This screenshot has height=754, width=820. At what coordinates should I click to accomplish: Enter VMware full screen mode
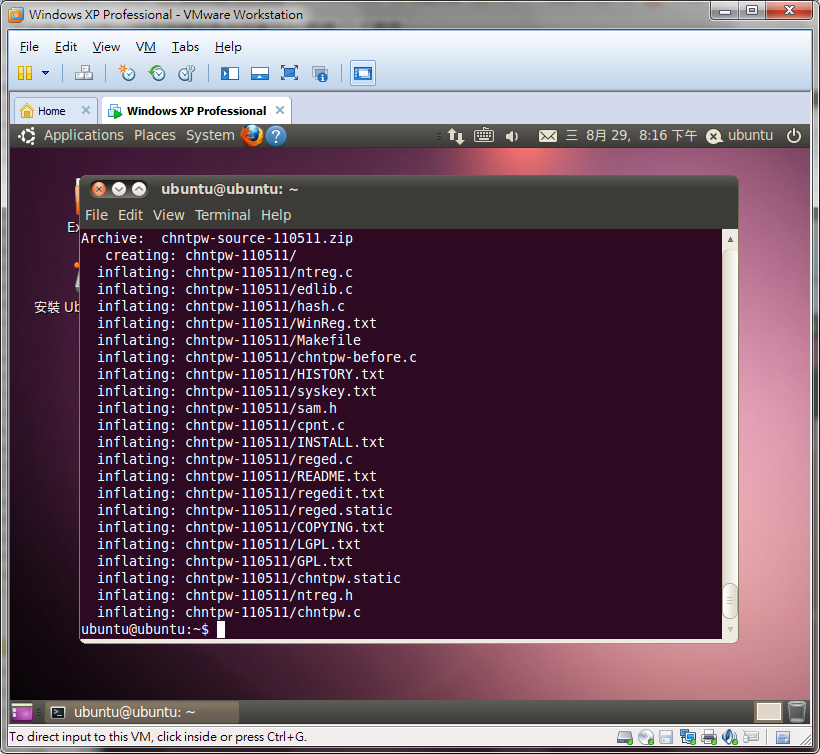coord(289,73)
